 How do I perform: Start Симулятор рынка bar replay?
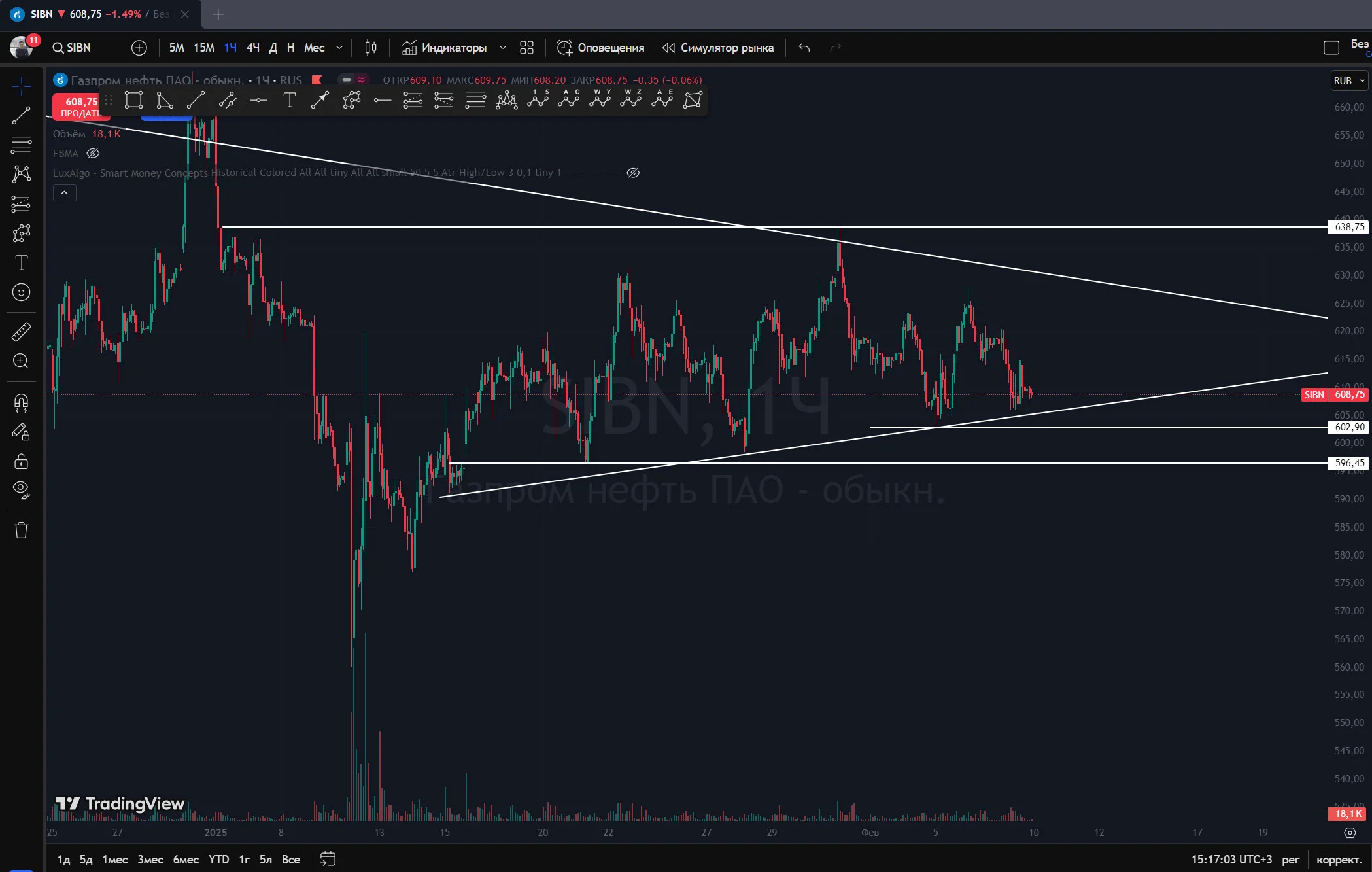point(718,48)
